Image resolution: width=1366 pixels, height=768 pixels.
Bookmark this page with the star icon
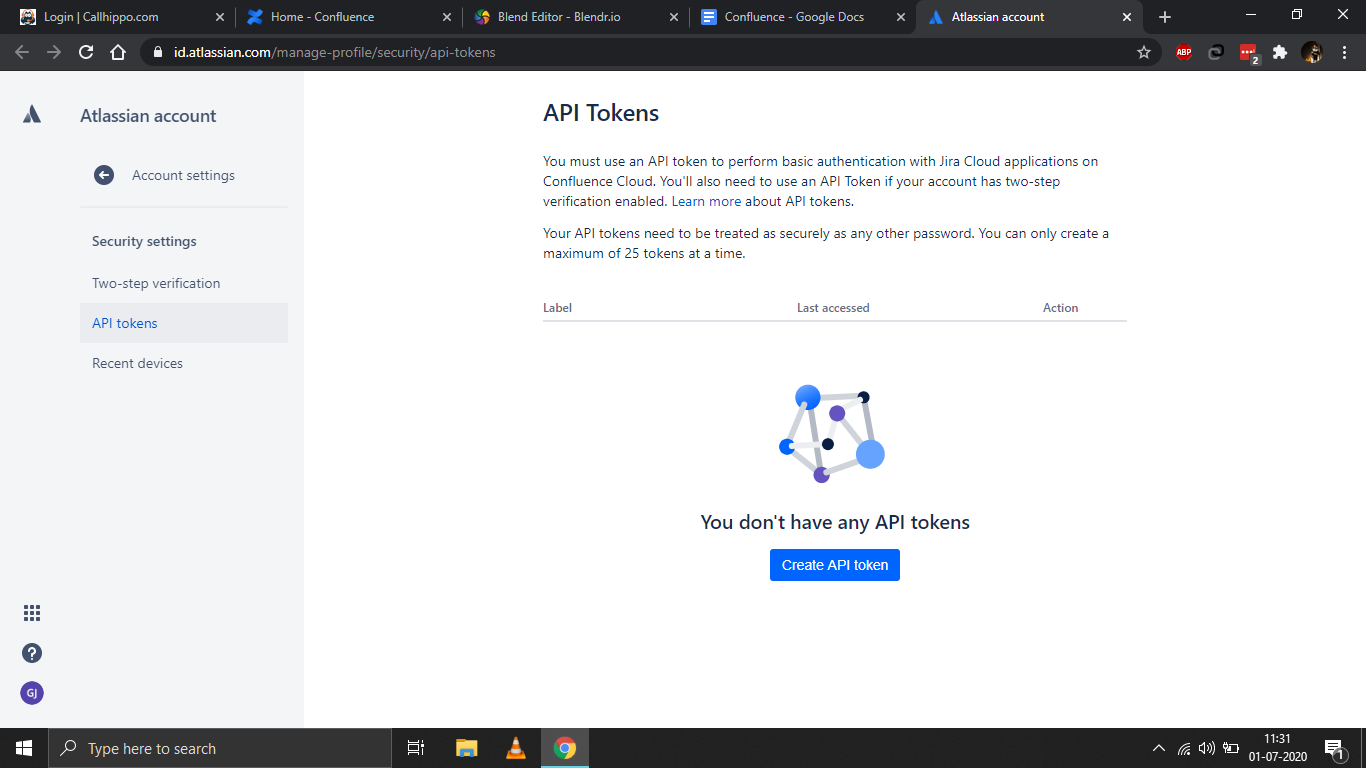1144,52
